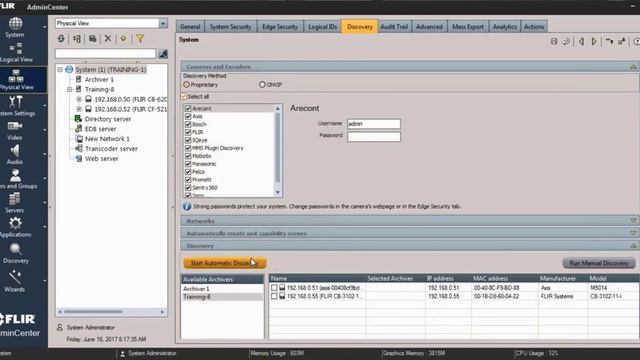Uncheck the Arecont manufacturer checkbox
Viewport: 640px width, 360px height.
pyautogui.click(x=188, y=109)
